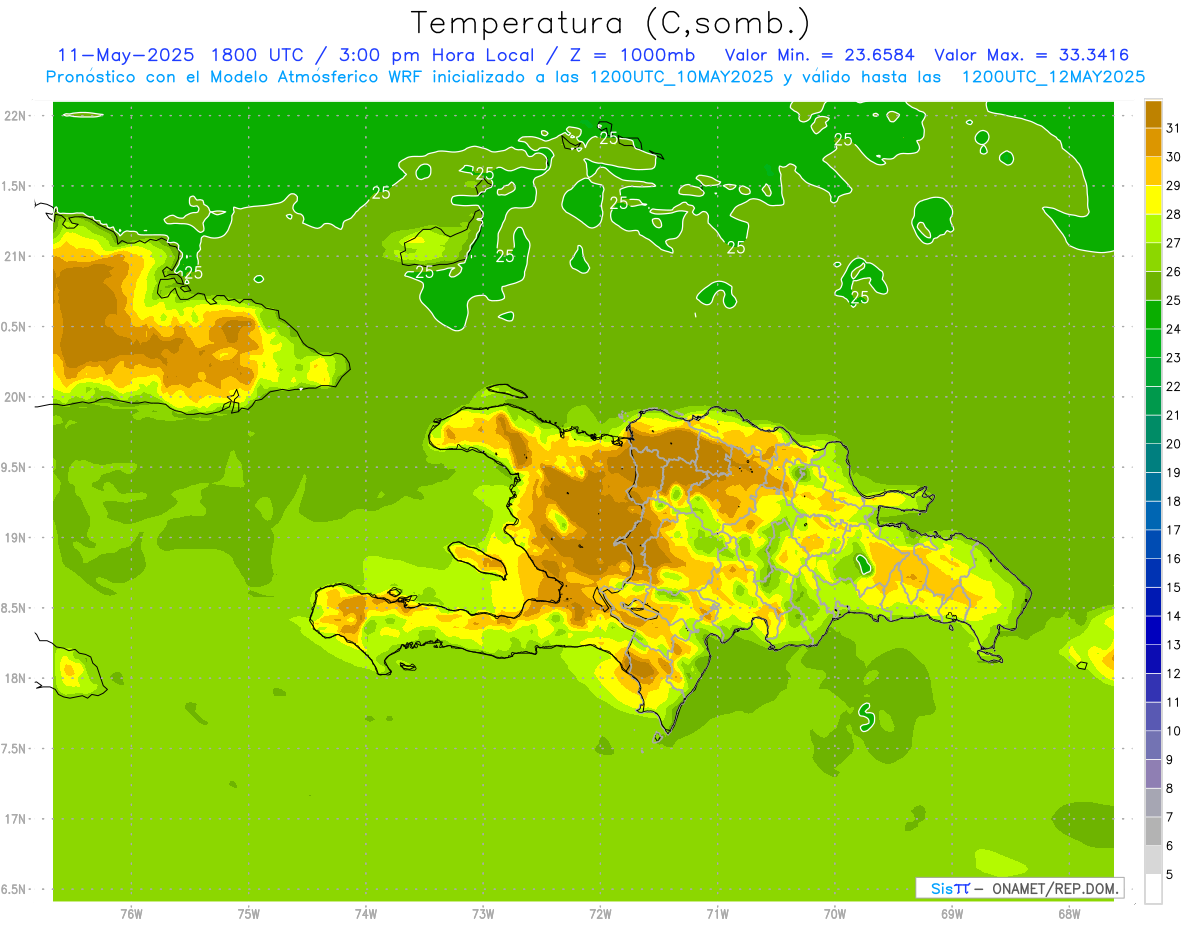Click legend value '5' on the colorbar
Screen dimensions: 1200x927
pos(1169,874)
